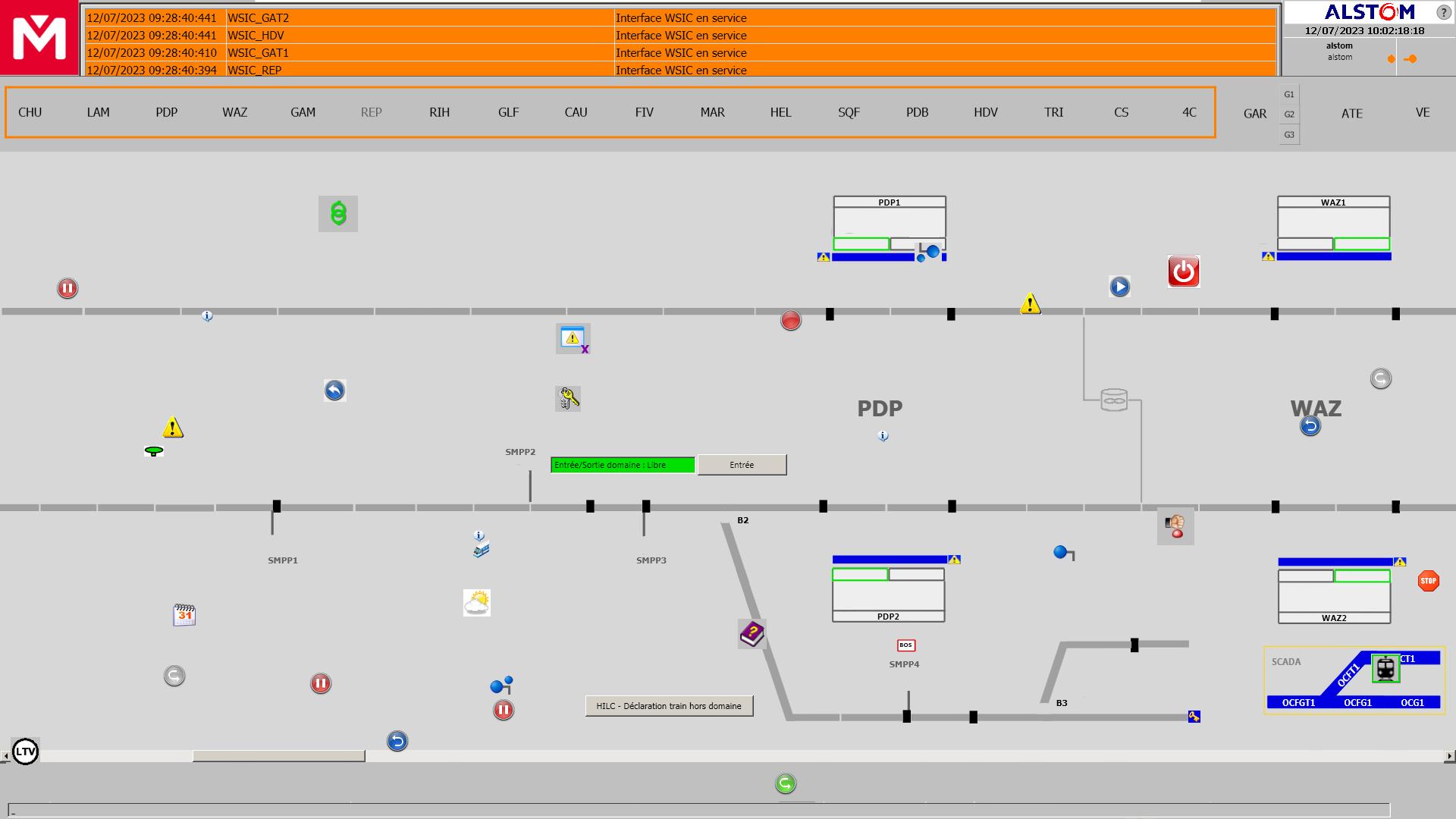Image resolution: width=1456 pixels, height=819 pixels.
Task: Click the Entrée button in domain panel
Action: tap(740, 464)
